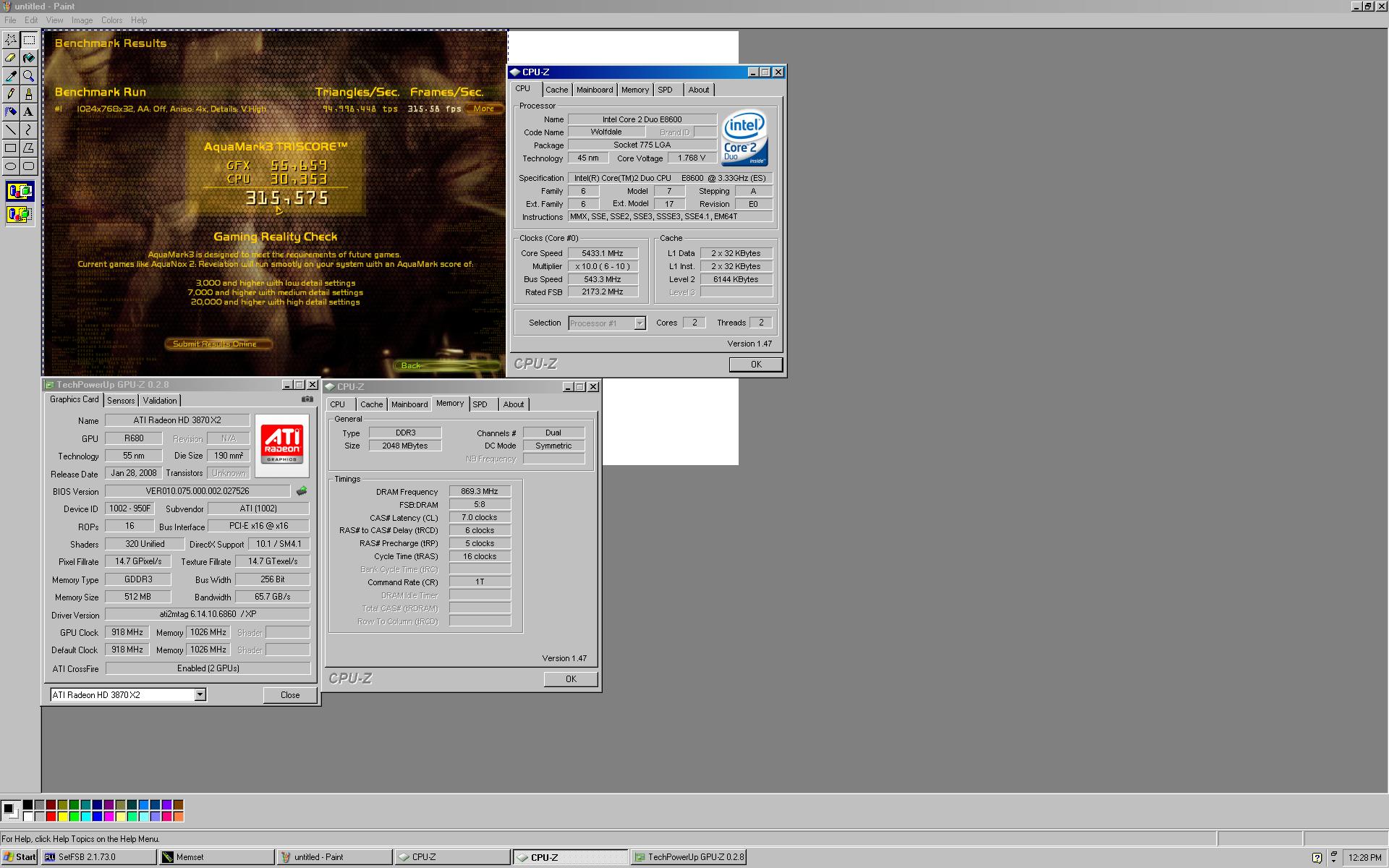Select the Pick Color eyedropper tool
This screenshot has height=868, width=1389.
[11, 76]
